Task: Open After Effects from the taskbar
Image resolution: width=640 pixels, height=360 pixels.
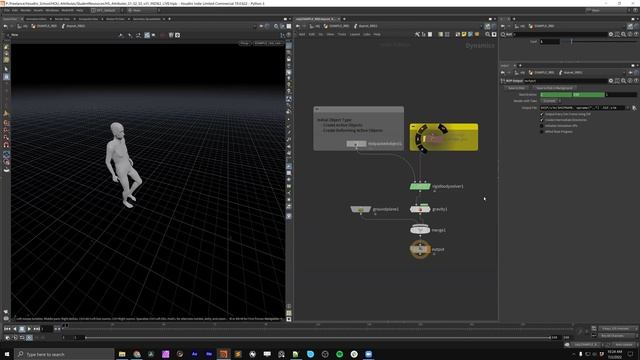Action: point(194,354)
